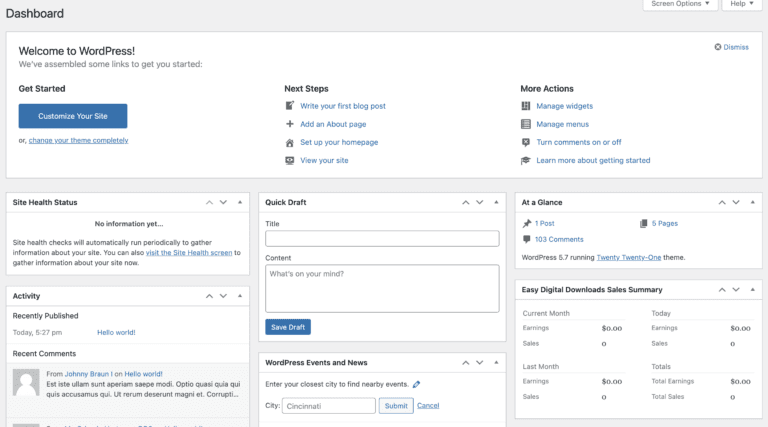Click the plus icon beside Add an About page
Viewport: 768px width, 427px height.
pos(289,124)
